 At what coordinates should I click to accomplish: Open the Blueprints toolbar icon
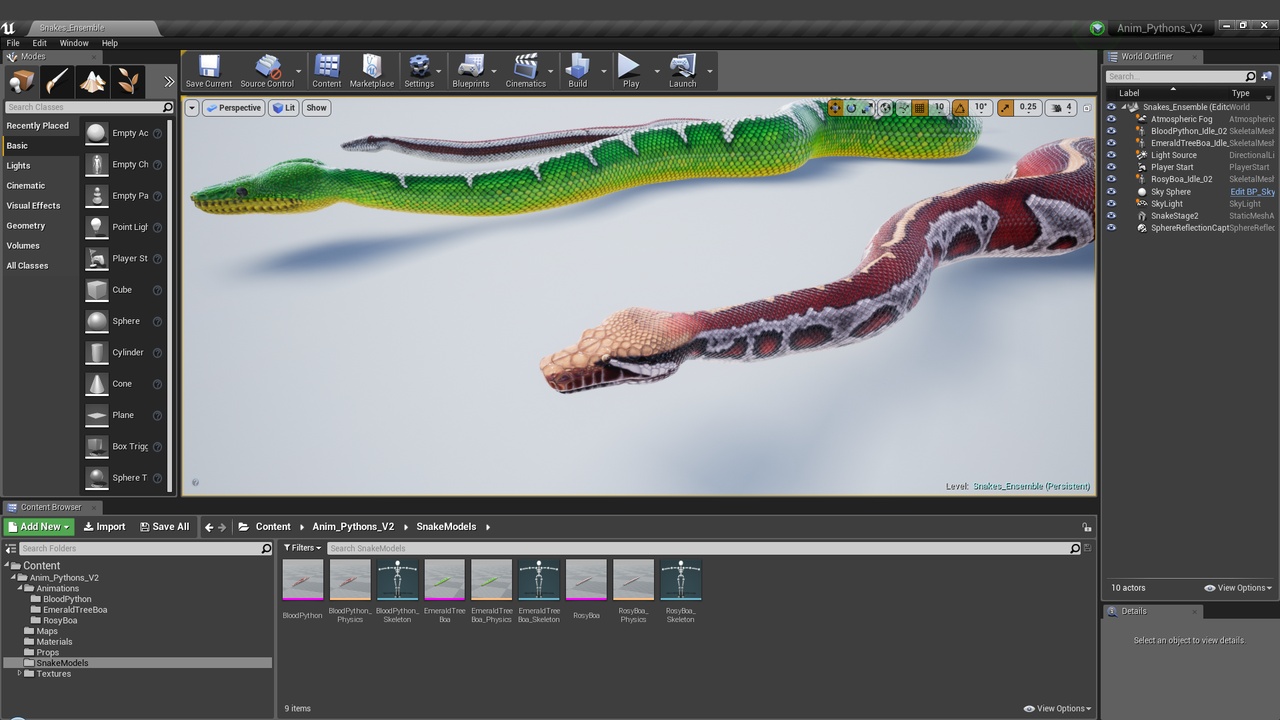(471, 71)
